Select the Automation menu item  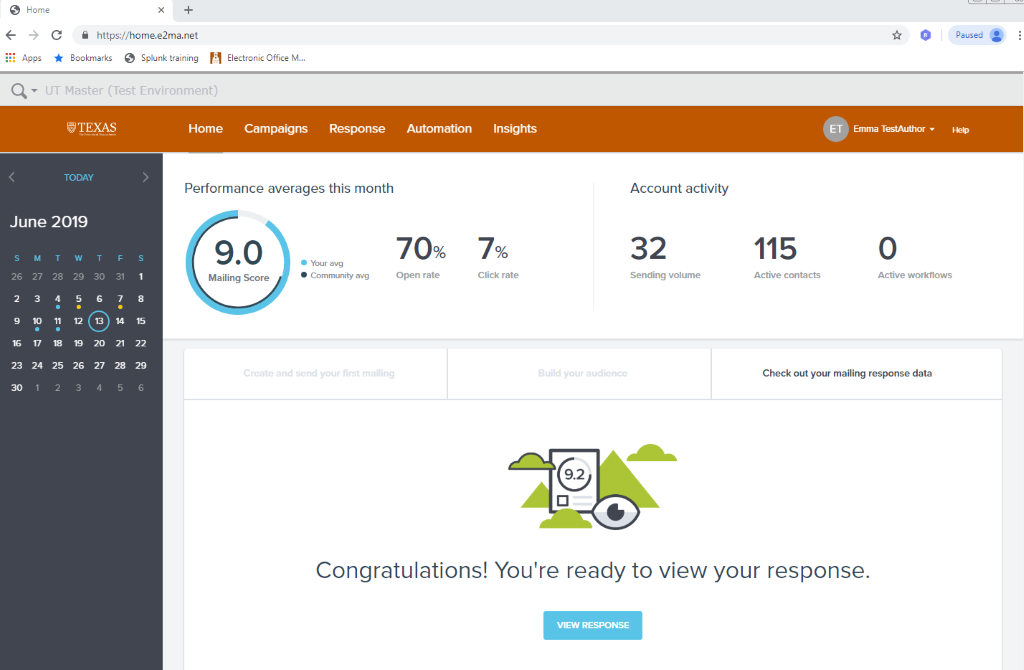439,128
